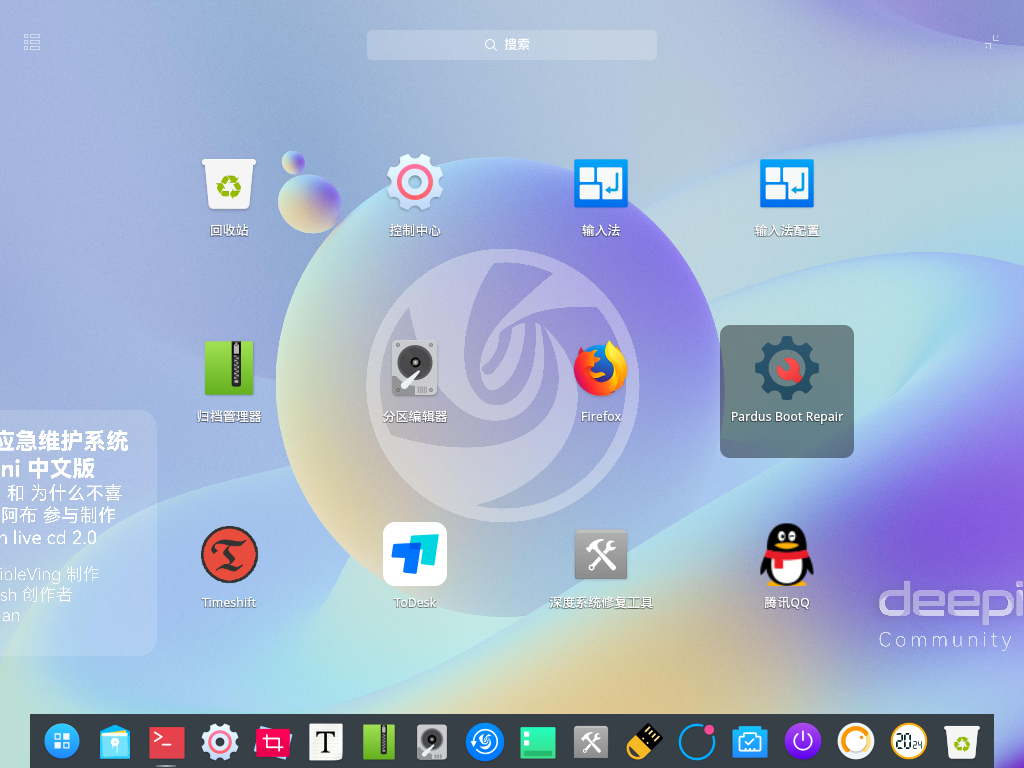Image resolution: width=1024 pixels, height=768 pixels.
Task: Open 归档管理器 archive manager in grid
Action: click(x=229, y=370)
